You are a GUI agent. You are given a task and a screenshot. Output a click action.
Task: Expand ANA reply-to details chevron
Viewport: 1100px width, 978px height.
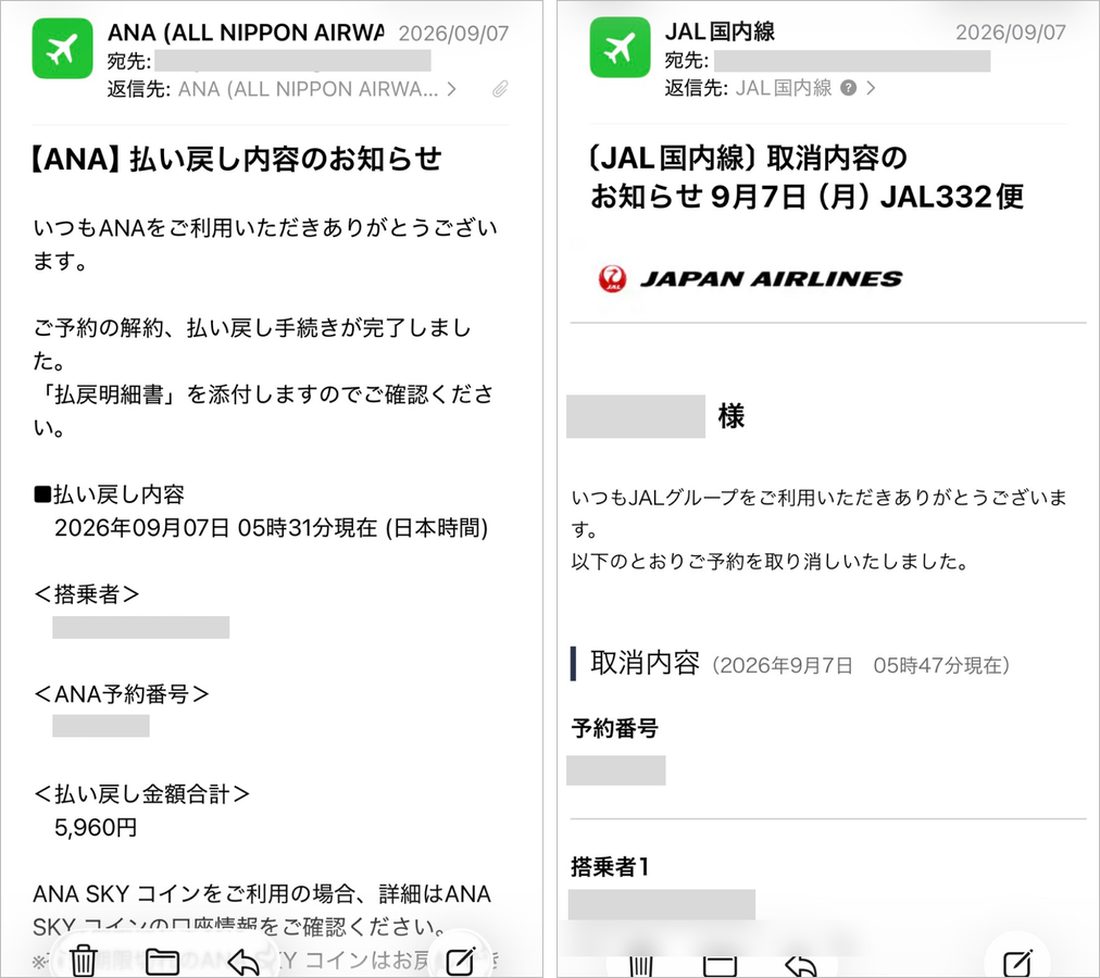pyautogui.click(x=452, y=89)
